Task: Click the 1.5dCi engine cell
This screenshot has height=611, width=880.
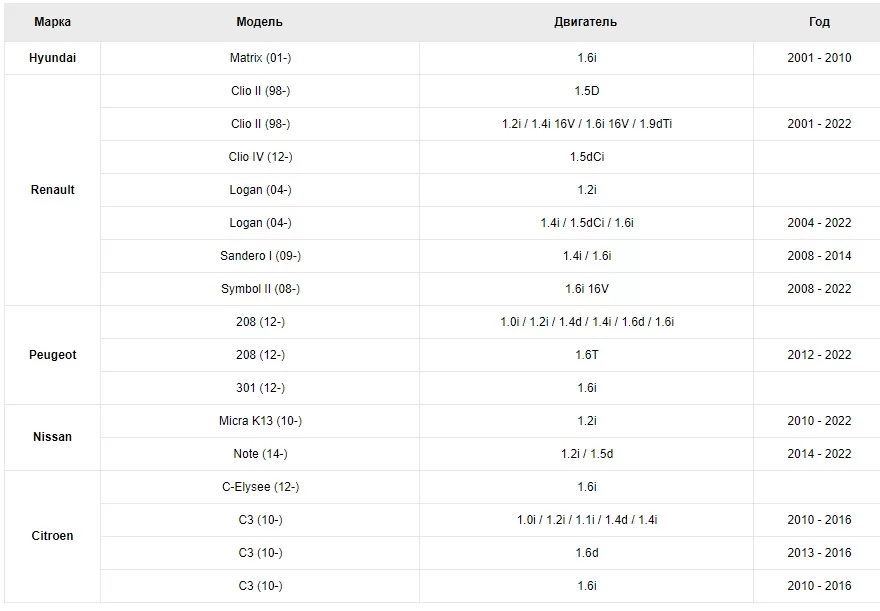Action: (x=586, y=157)
